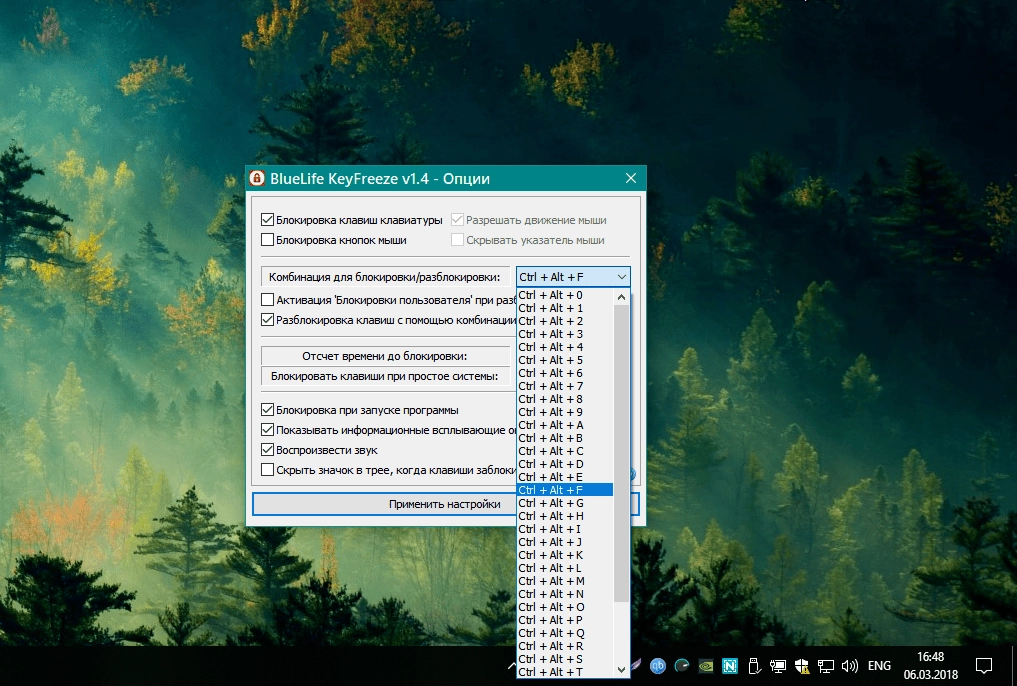Select 'Ctrl + Alt + R' option
Screen dimensions: 1017x686
pyautogui.click(x=565, y=646)
